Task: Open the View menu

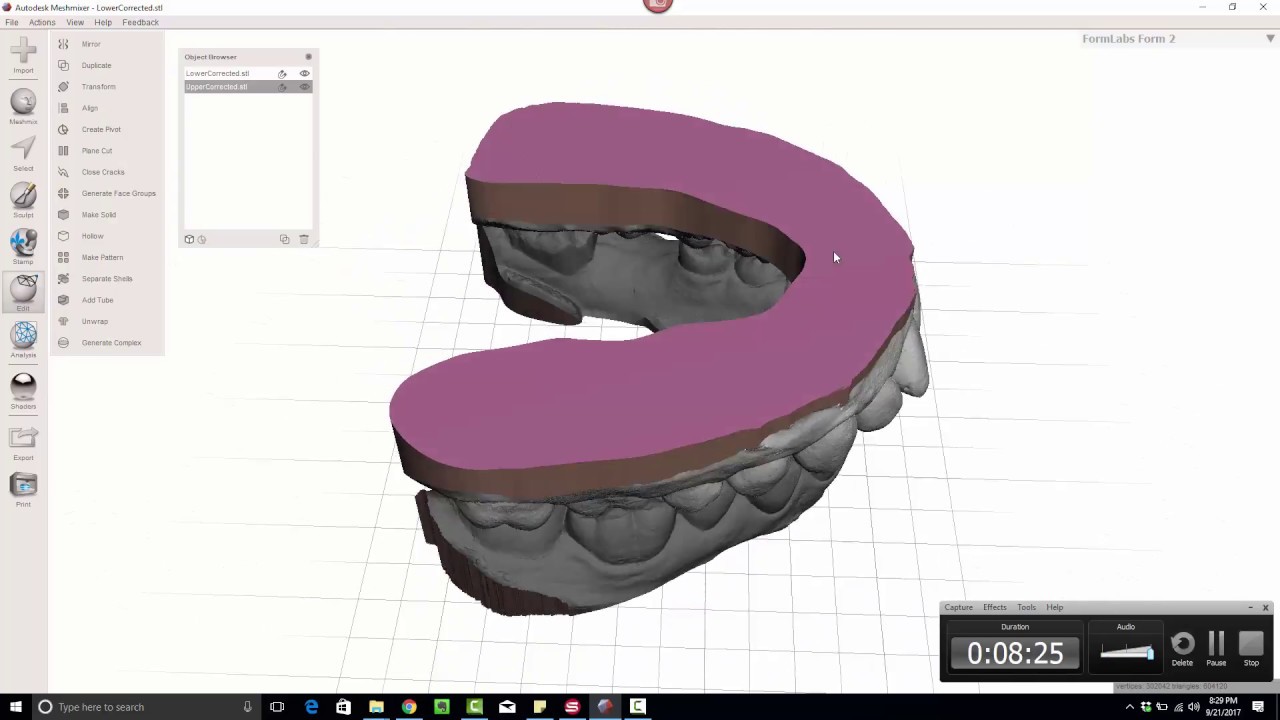Action: coord(75,22)
